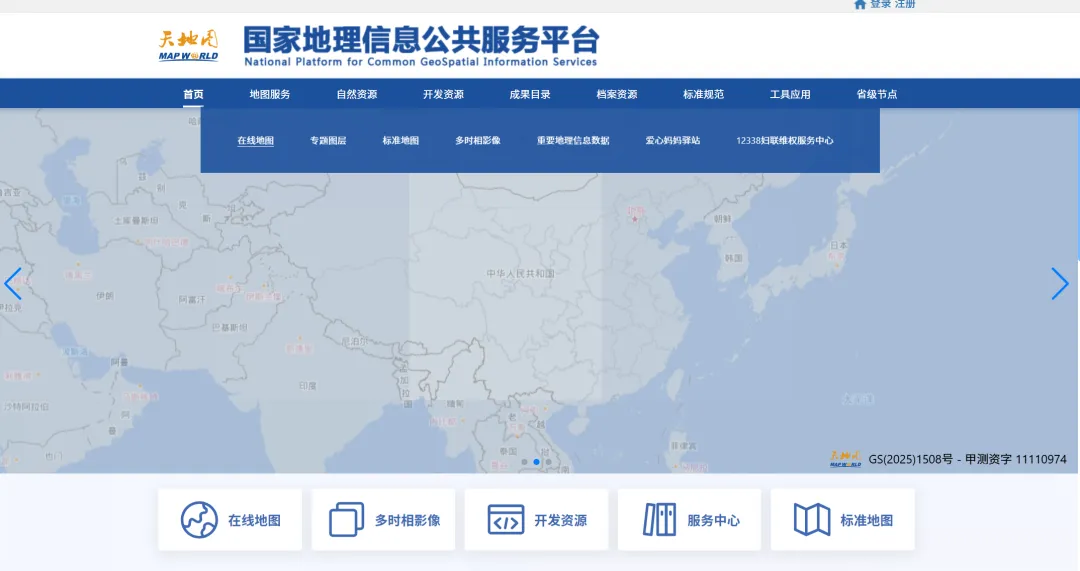
Task: Click the binders icon on 服务中心 card
Action: [x=659, y=520]
